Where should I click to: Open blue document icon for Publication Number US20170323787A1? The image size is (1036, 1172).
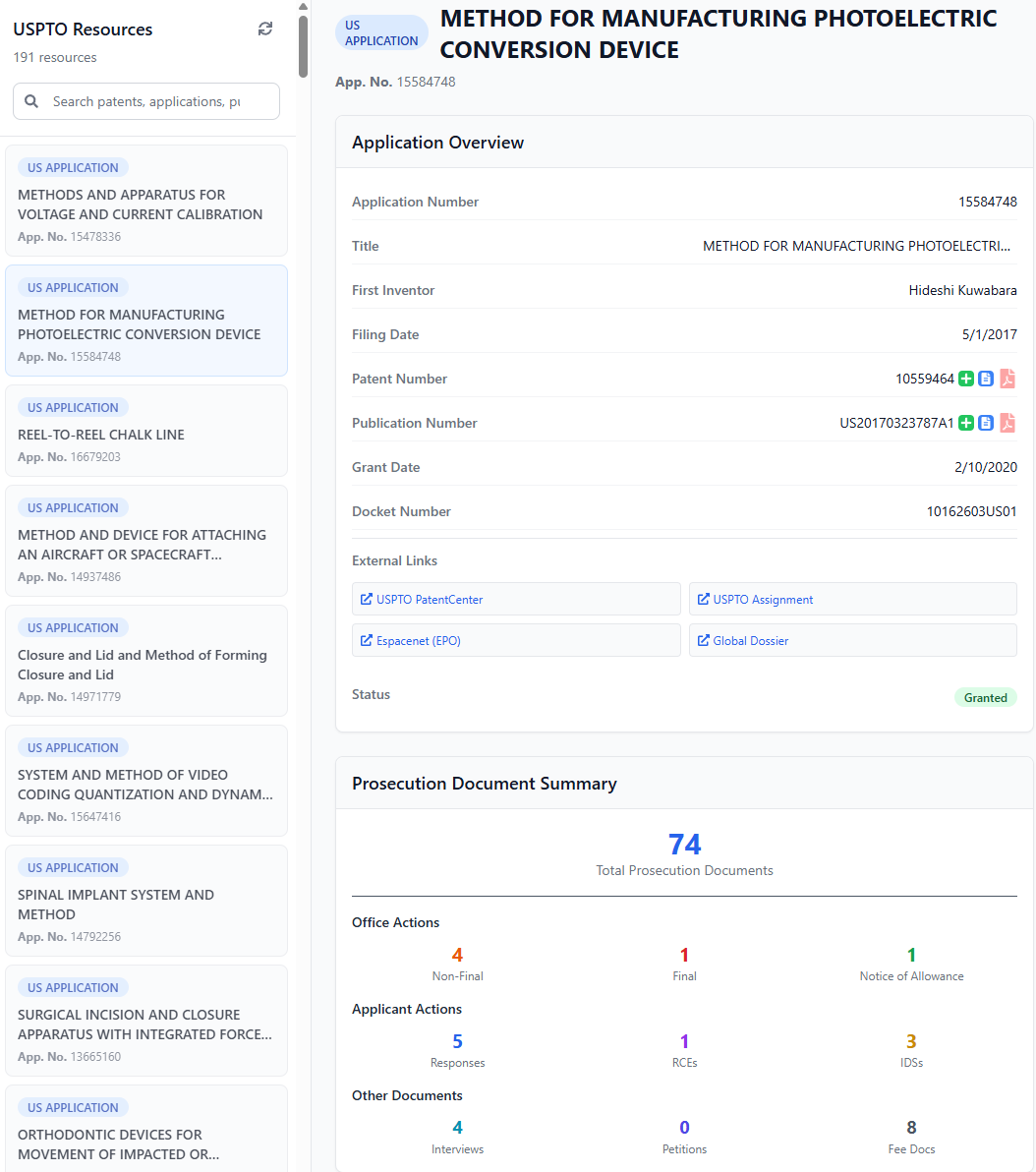(x=986, y=423)
